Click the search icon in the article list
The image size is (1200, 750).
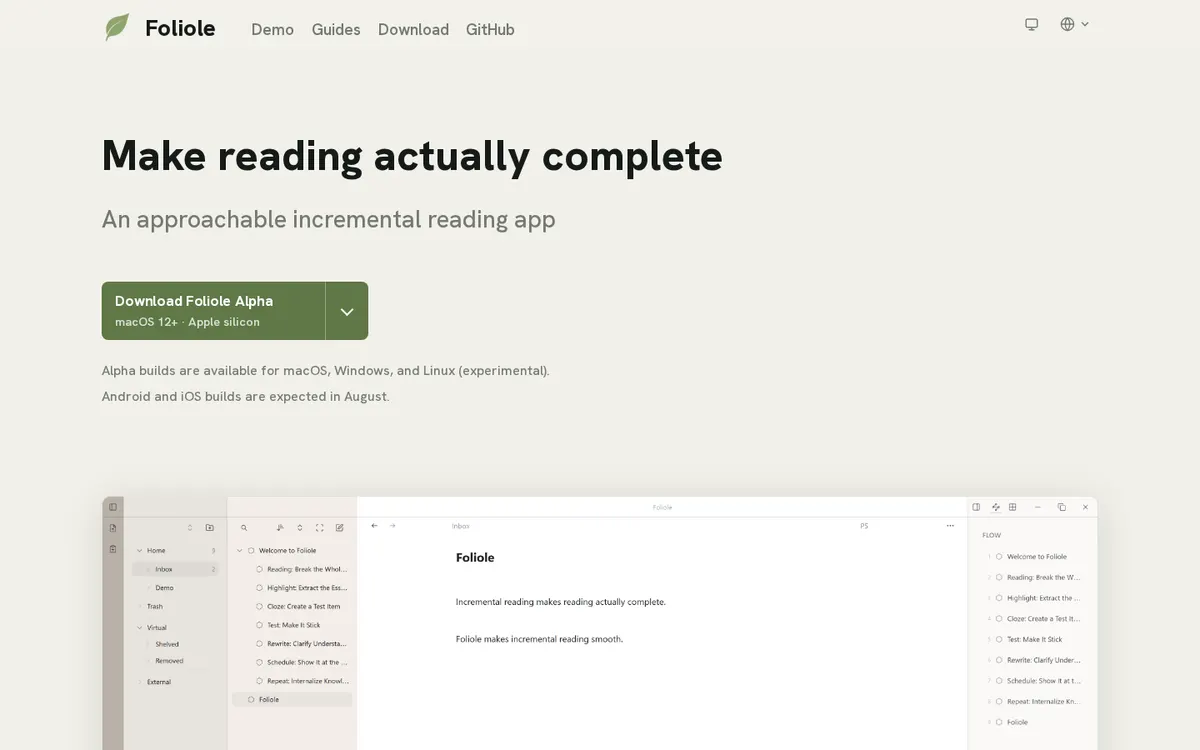pos(243,527)
